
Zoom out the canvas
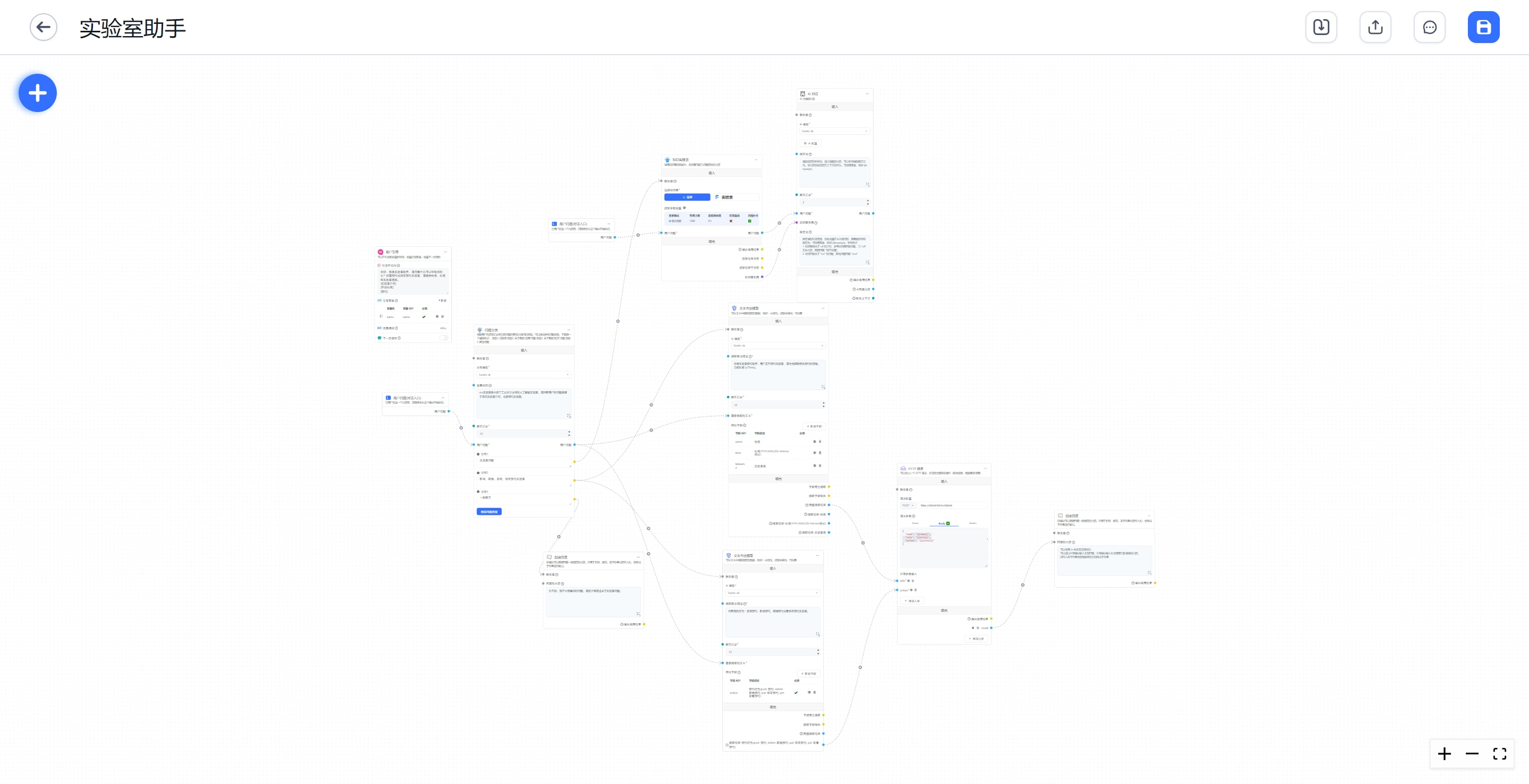[x=1472, y=754]
